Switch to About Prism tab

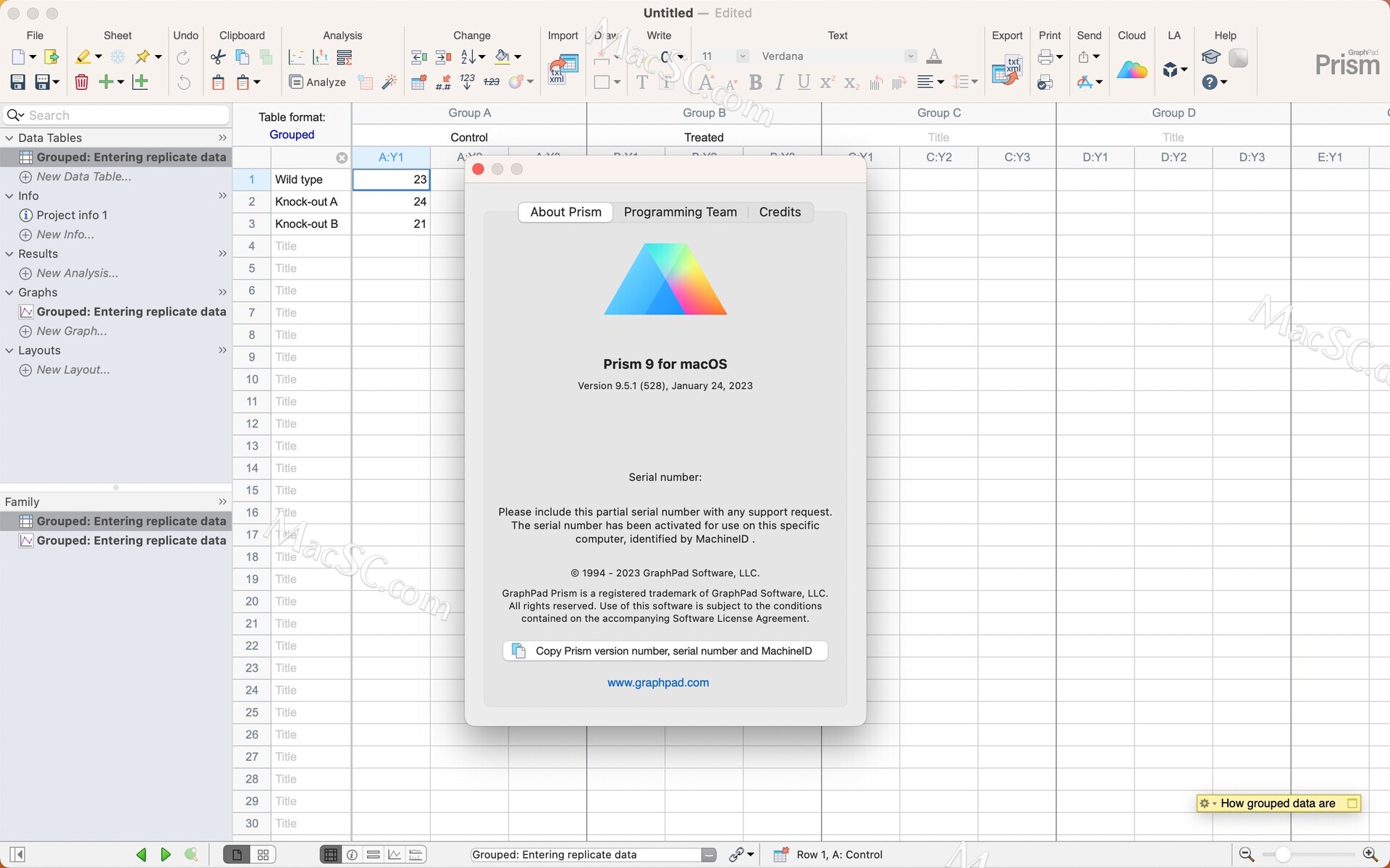click(565, 212)
